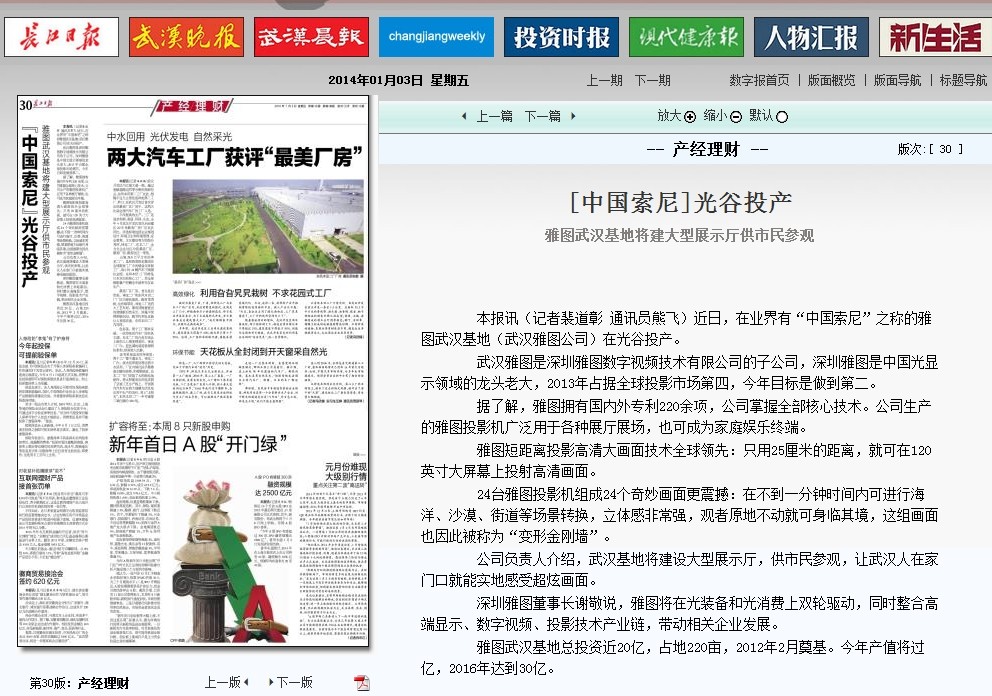Open 标题导航 headline navigation menu
Image resolution: width=992 pixels, height=696 pixels.
962,80
